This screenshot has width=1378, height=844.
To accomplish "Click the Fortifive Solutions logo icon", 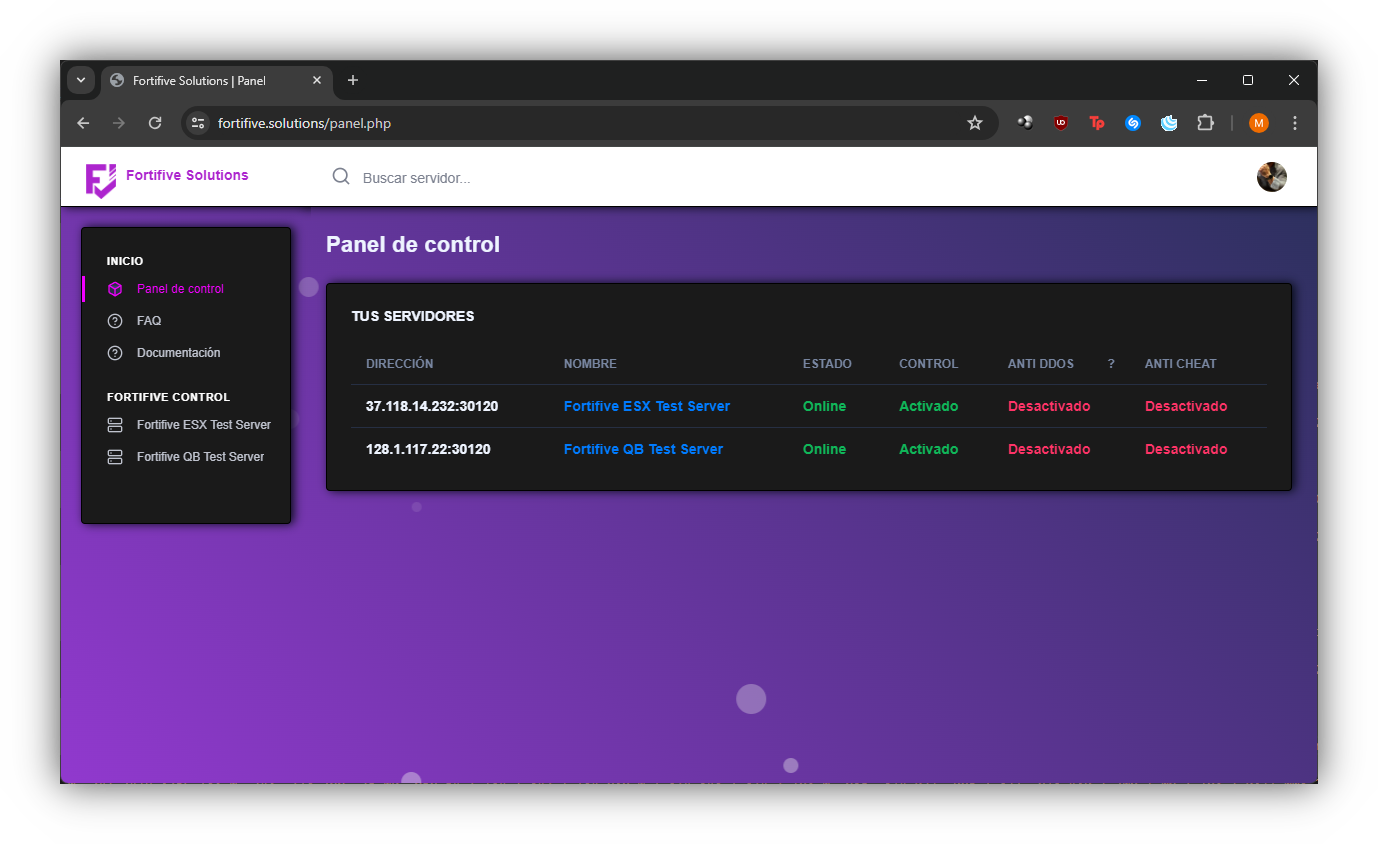I will click(101, 180).
